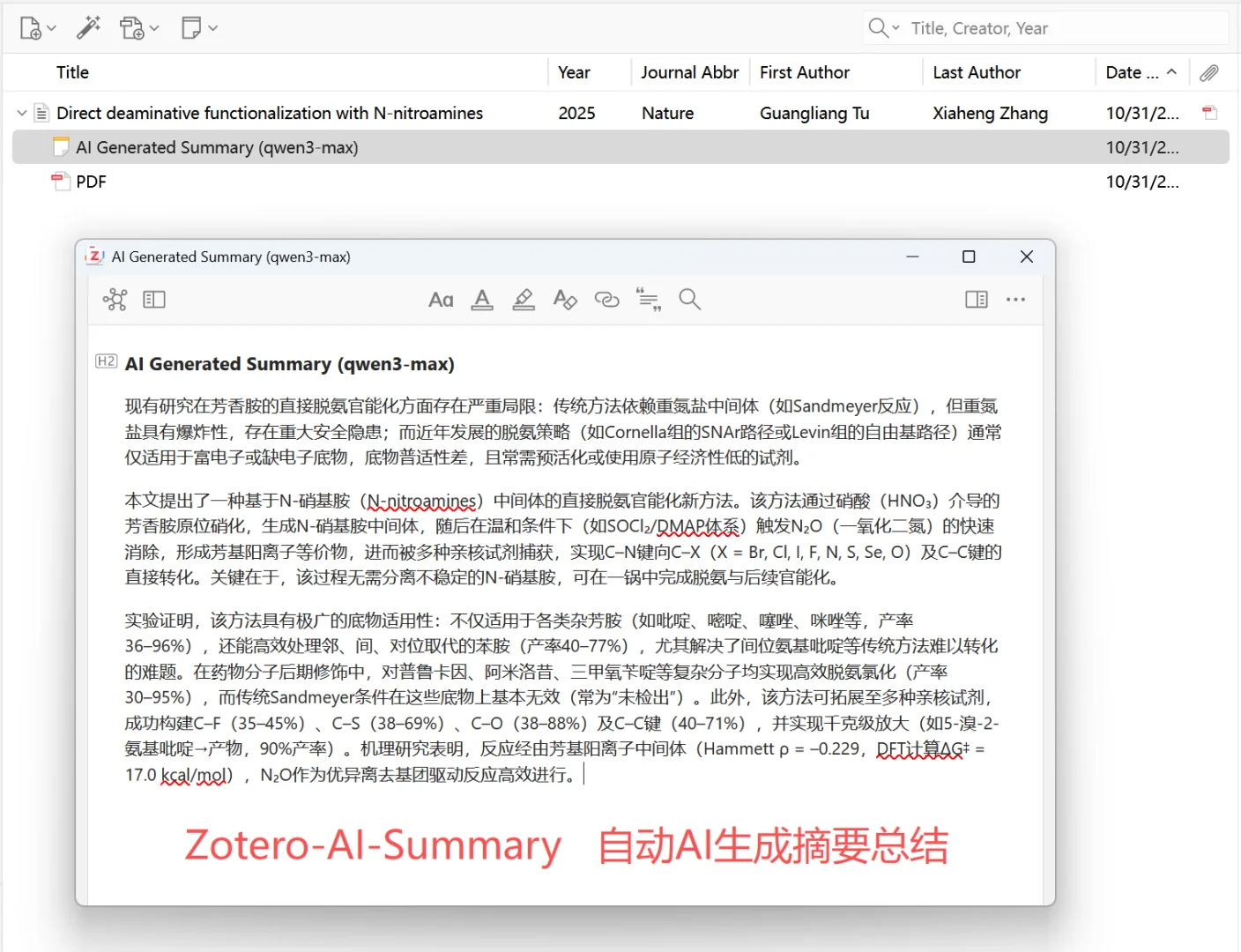Add item by identifier with magic wand
Viewport: 1241px width, 952px height.
(87, 27)
